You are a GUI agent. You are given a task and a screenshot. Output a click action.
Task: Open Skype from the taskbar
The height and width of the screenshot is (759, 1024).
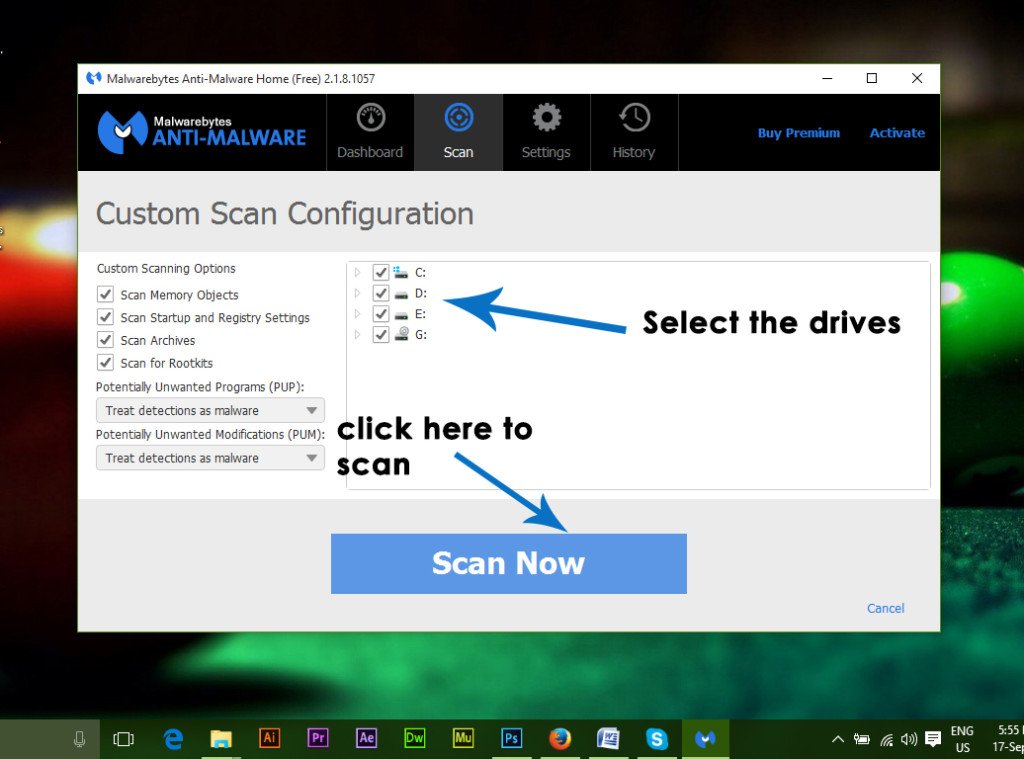656,739
